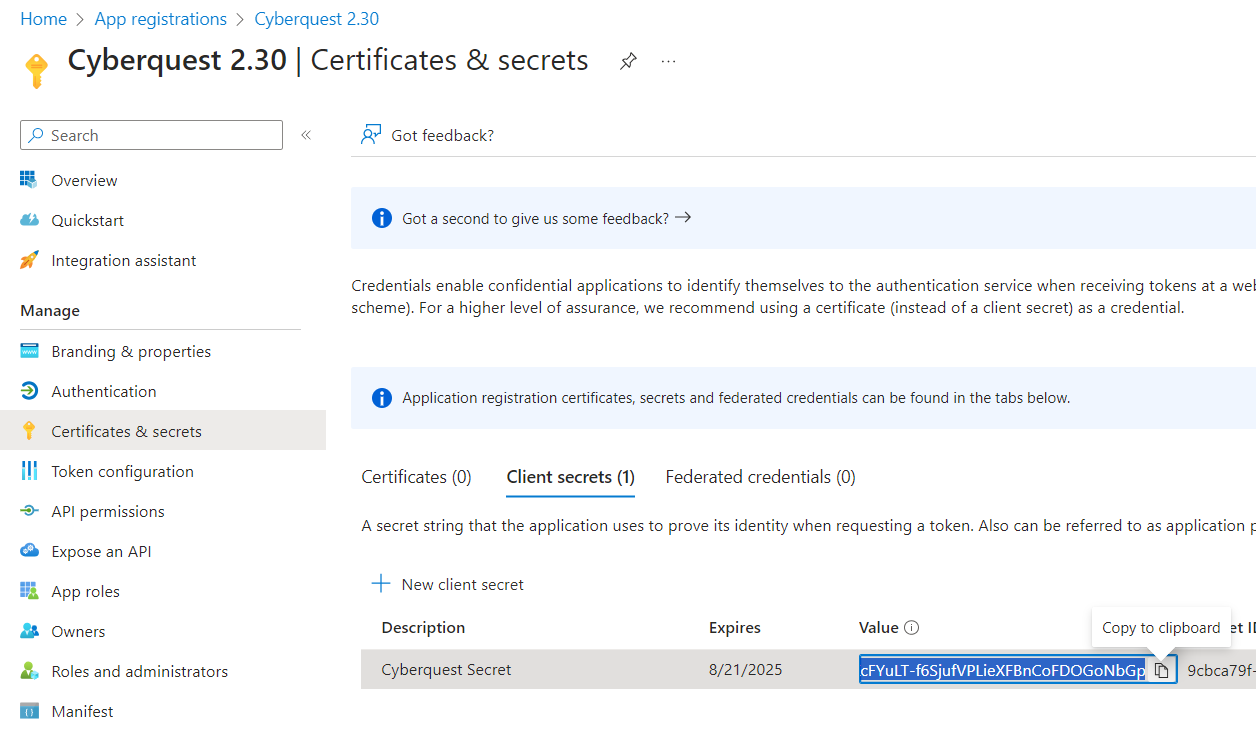
Task: Click the Manage section heading
Action: point(50,311)
